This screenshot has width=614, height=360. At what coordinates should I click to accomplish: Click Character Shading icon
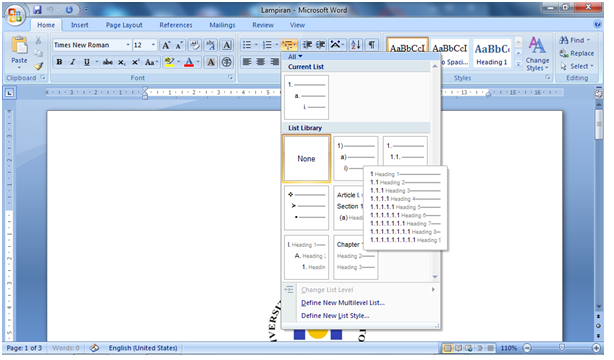(x=211, y=62)
